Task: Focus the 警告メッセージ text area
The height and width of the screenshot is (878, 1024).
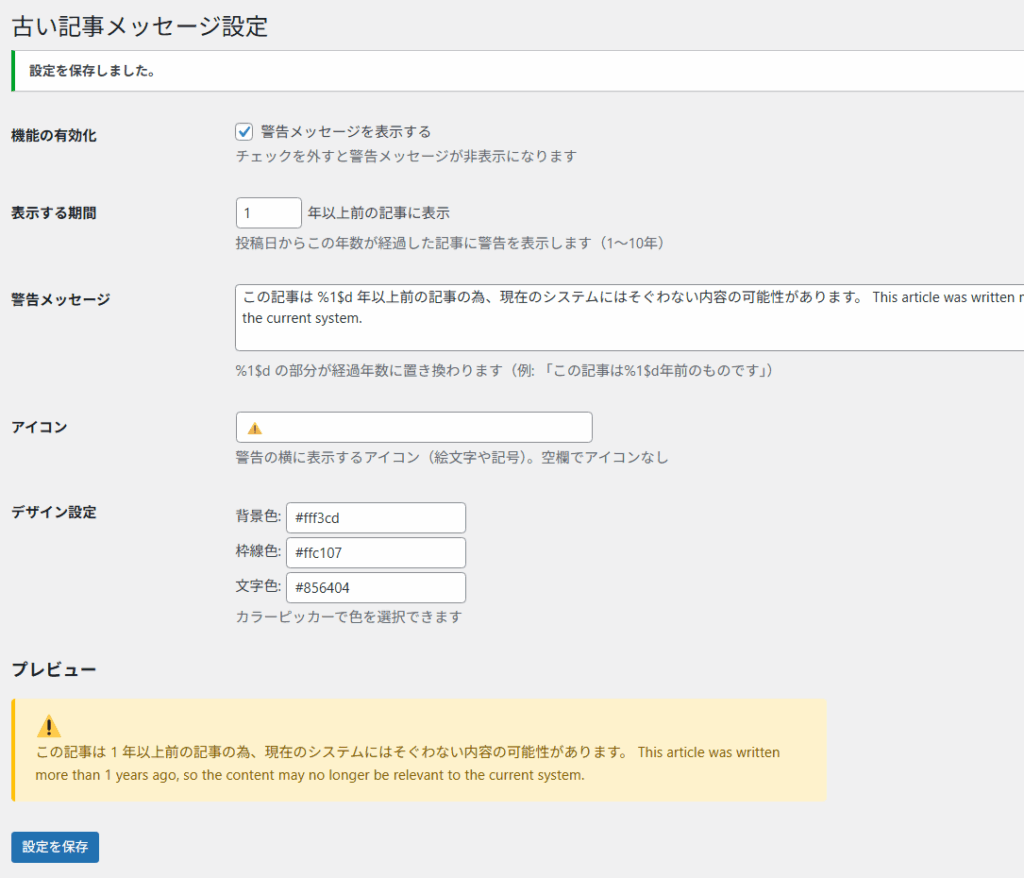Action: pos(630,317)
